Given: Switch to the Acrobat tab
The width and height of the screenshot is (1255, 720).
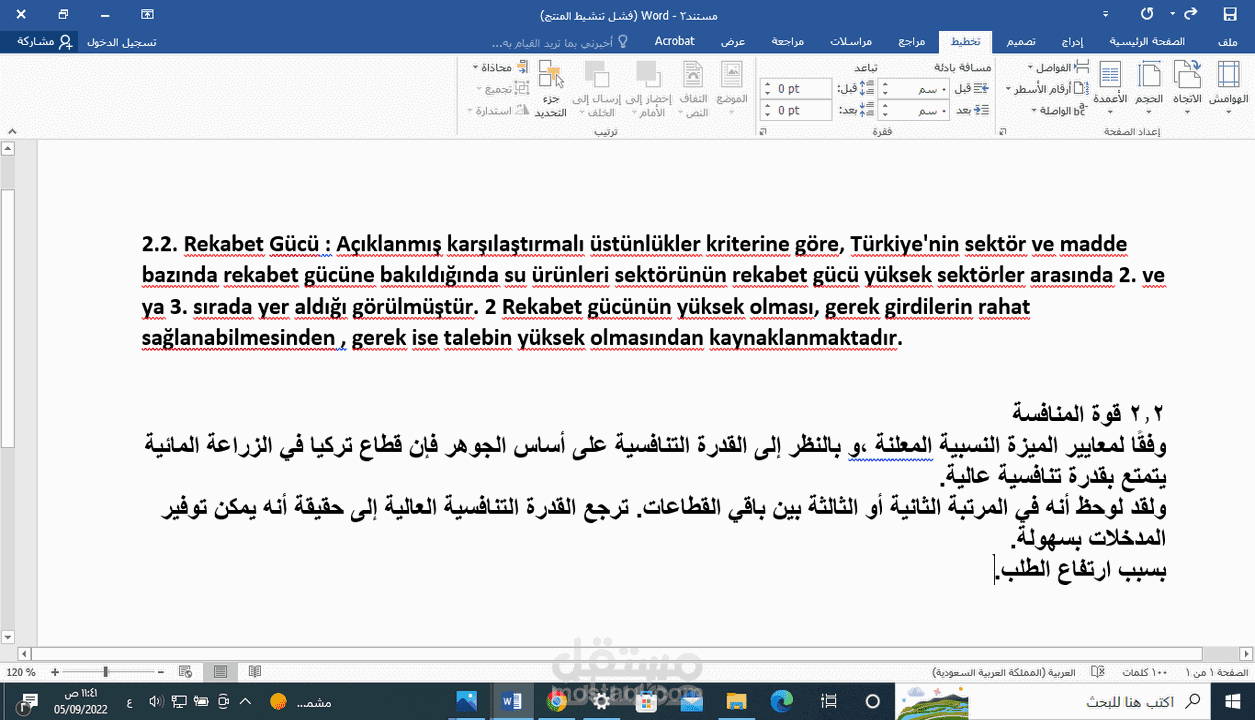Looking at the screenshot, I should 675,42.
